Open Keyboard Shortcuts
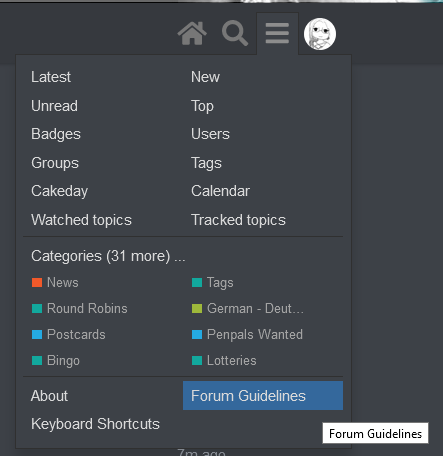Image resolution: width=443 pixels, height=456 pixels. coord(95,424)
